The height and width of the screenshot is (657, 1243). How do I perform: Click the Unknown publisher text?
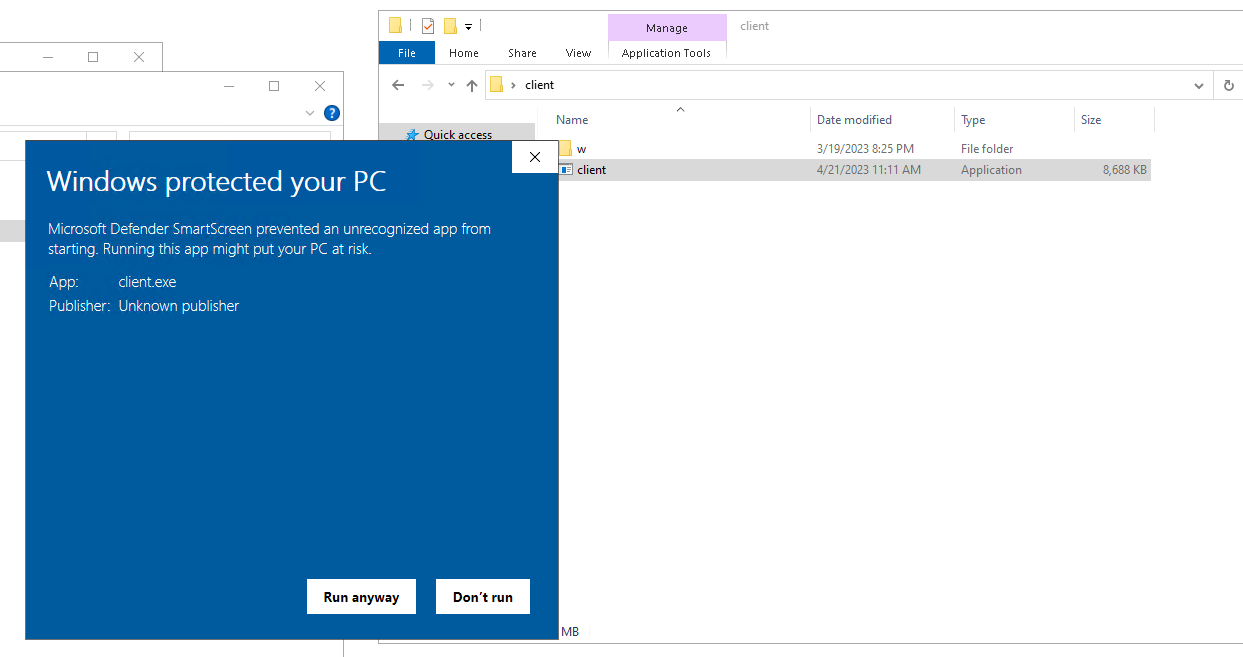coord(179,306)
